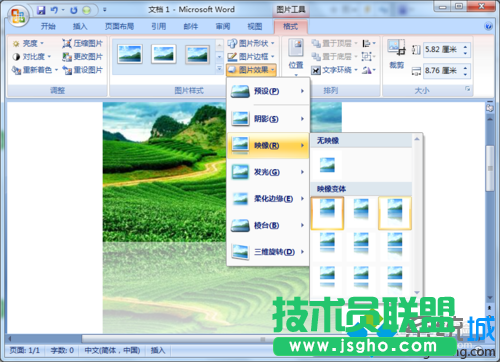Screen dimensions: 500x362
Task: Switch to the Insert (插入) ribbon tab
Action: click(80, 26)
